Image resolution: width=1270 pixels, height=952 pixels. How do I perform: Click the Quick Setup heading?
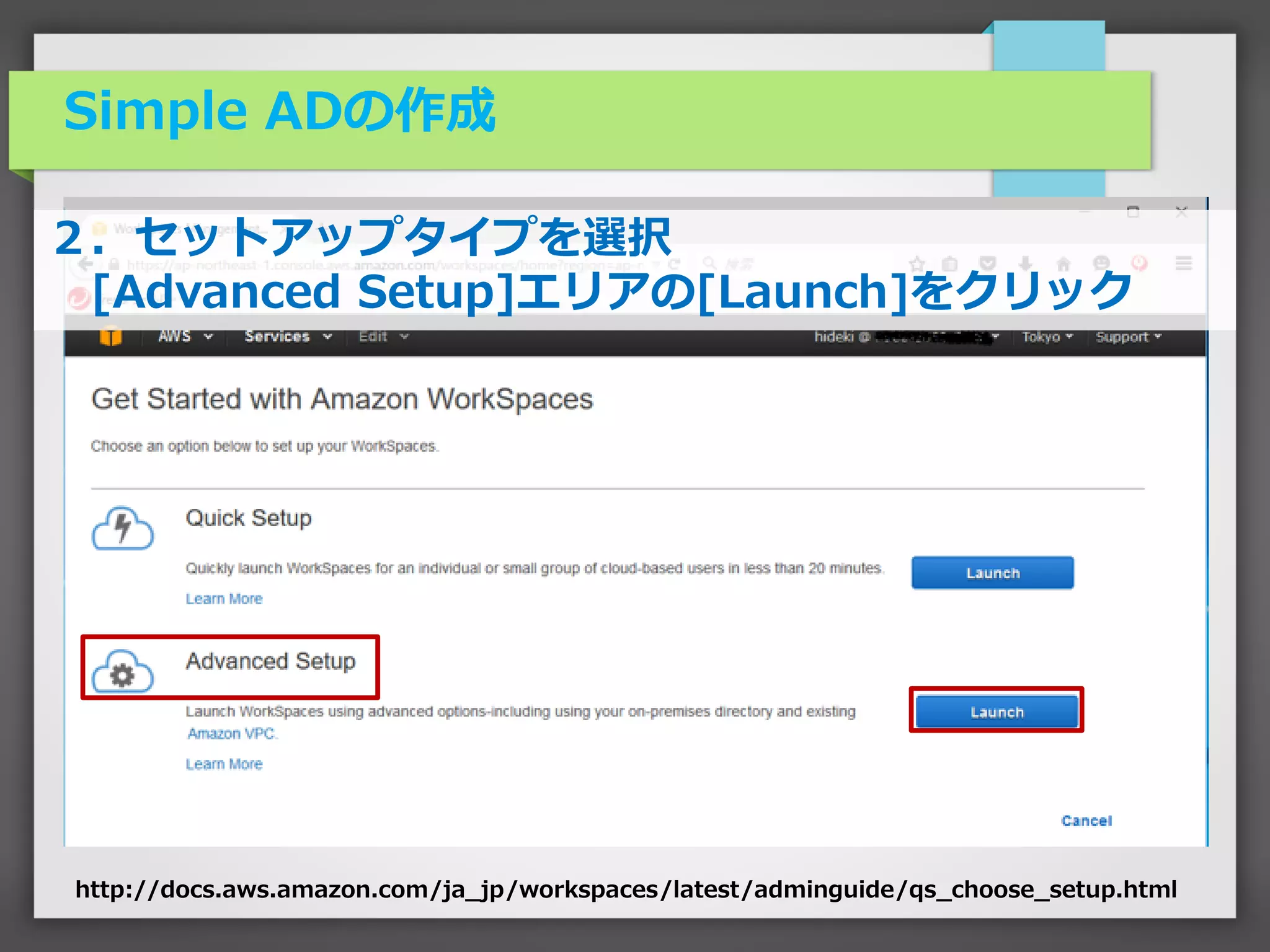[x=249, y=518]
